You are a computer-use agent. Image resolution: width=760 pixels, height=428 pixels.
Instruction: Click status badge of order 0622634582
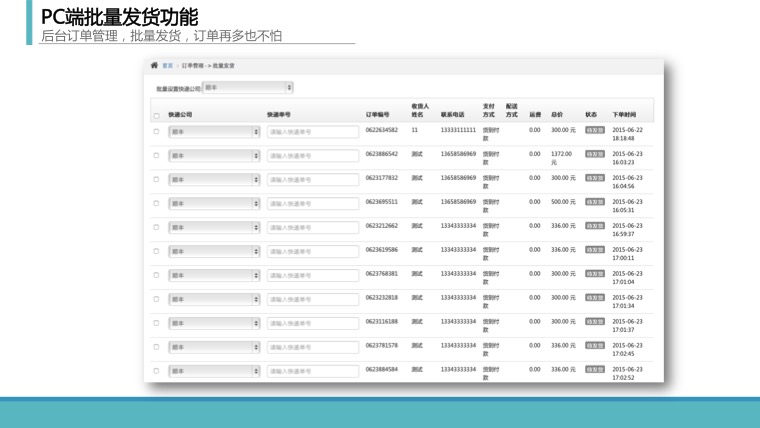pos(595,130)
